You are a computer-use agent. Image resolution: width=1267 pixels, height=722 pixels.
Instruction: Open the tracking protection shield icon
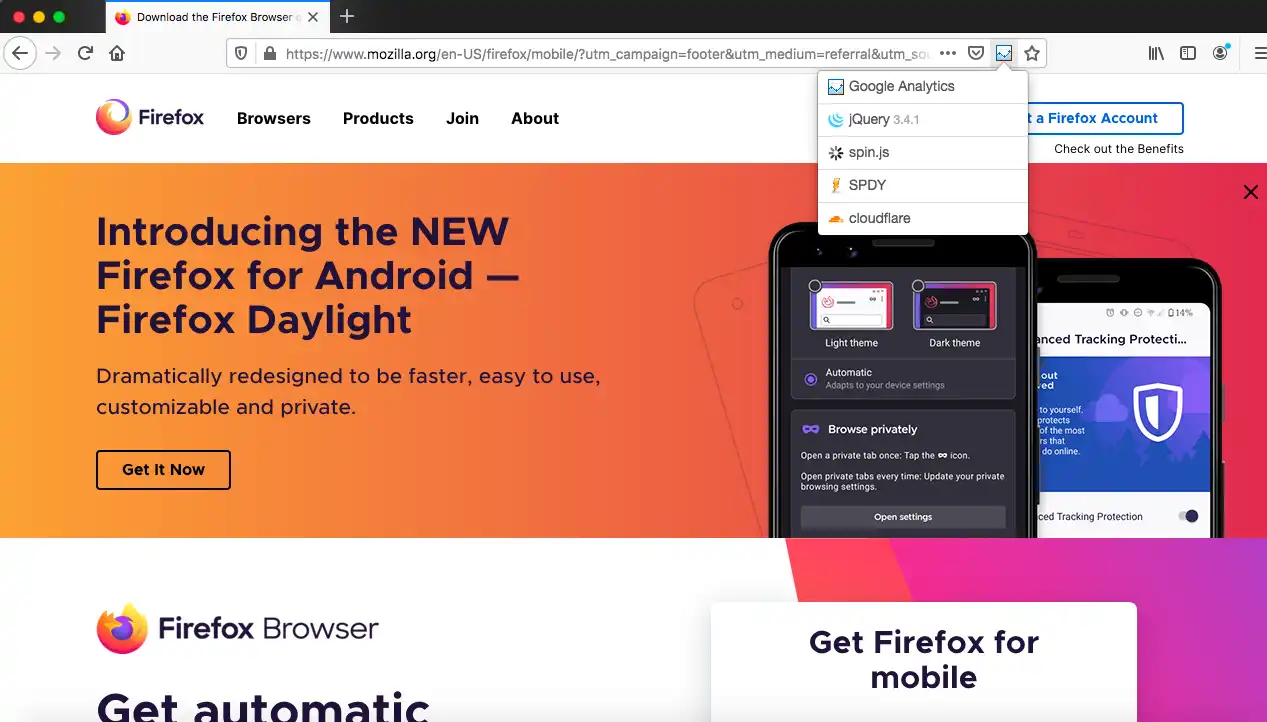click(241, 53)
